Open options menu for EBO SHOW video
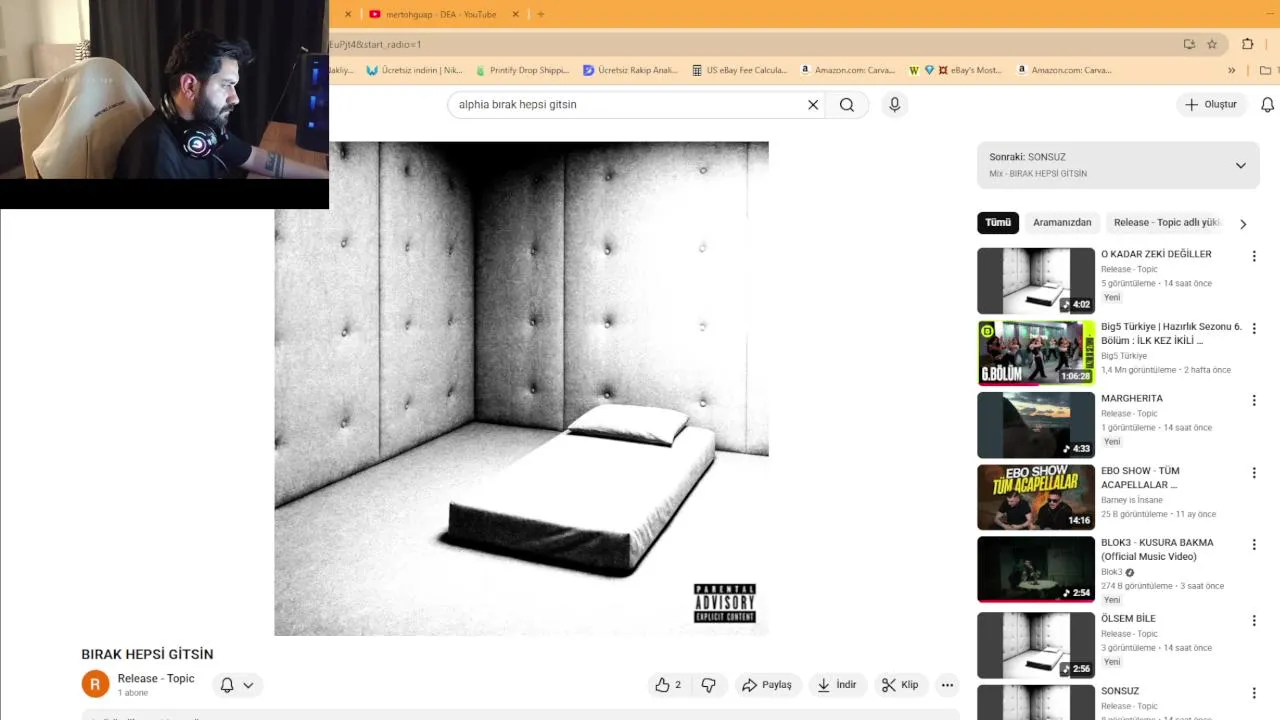Viewport: 1280px width, 720px height. point(1254,473)
